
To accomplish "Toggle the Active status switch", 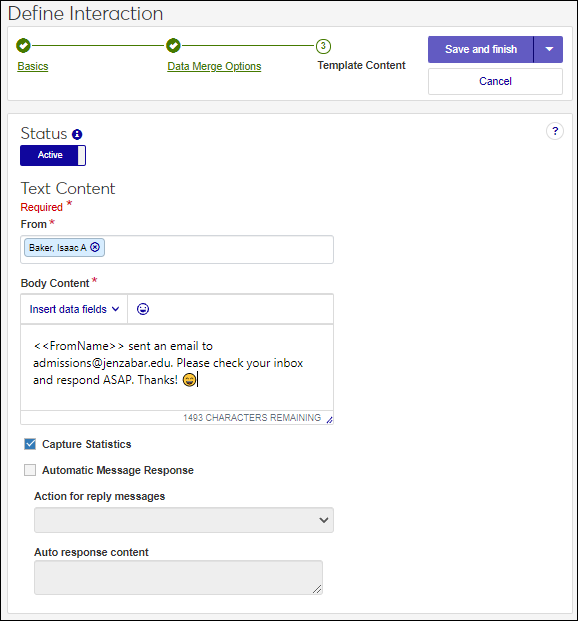I will (53, 155).
